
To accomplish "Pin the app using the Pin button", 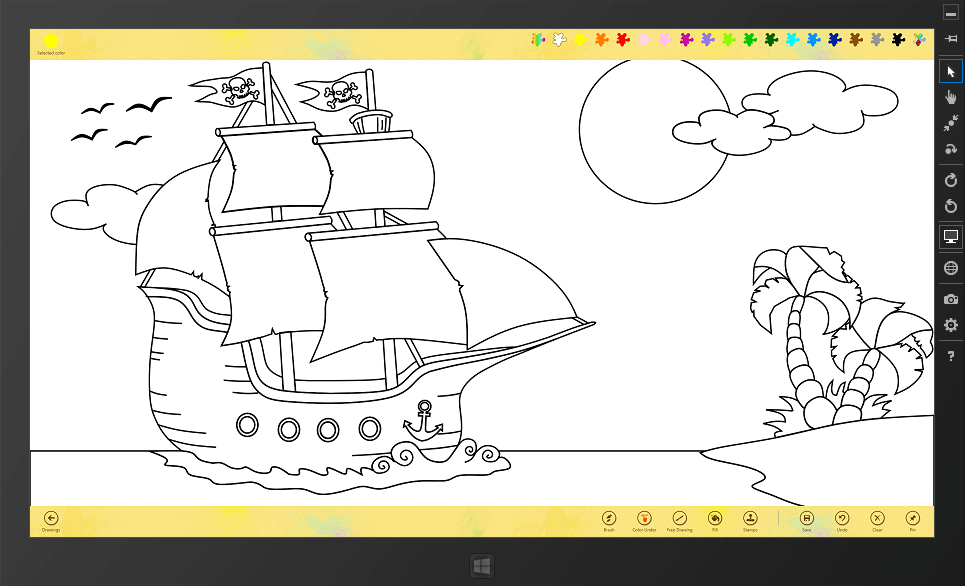I will (x=913, y=518).
